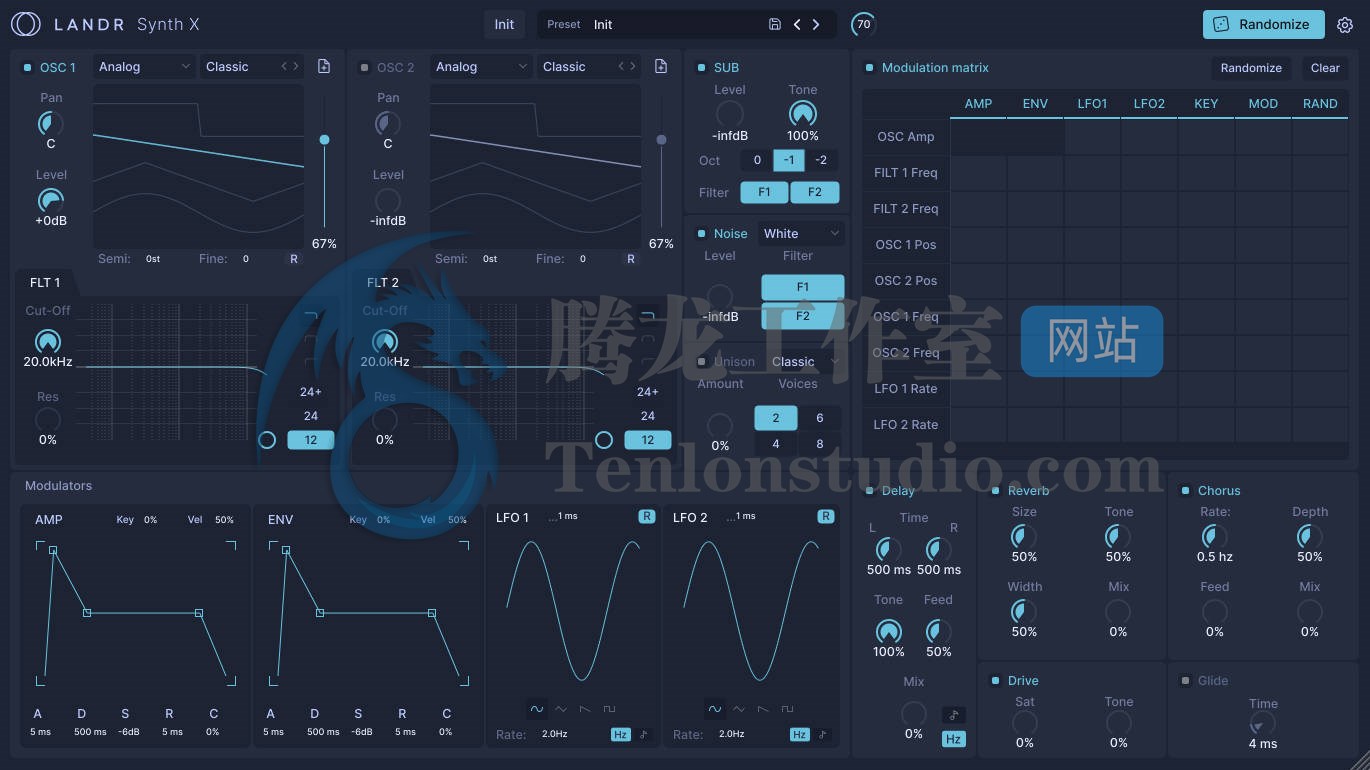Select the sine waveform for LFO 1

[537, 709]
